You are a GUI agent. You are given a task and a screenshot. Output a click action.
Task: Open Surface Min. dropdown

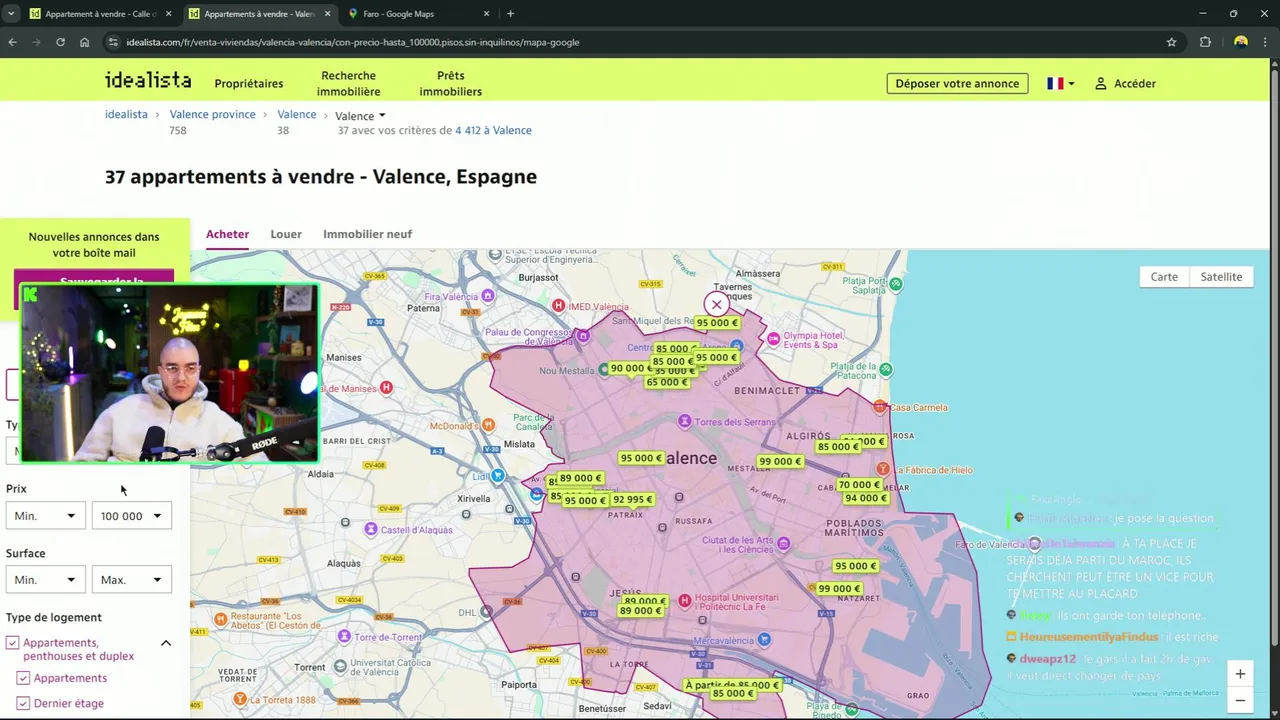tap(44, 580)
